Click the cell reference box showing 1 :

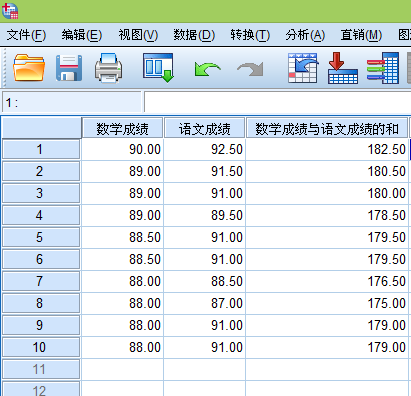click(72, 102)
